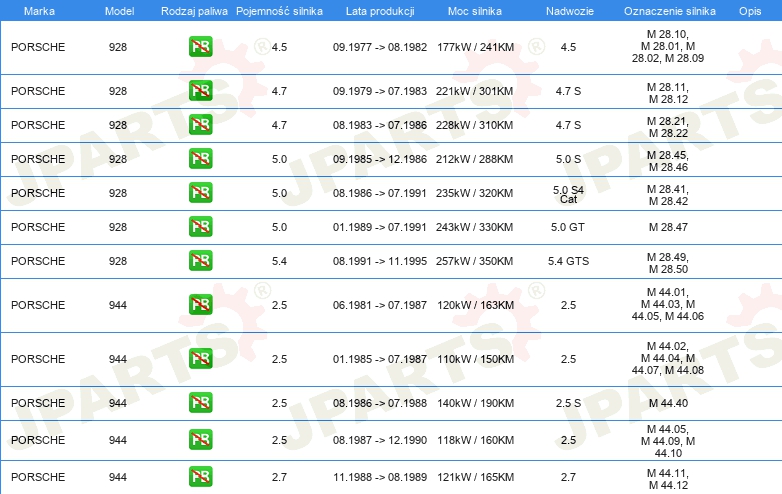
Task: Click the body type 2.5 S
Action: (x=569, y=403)
